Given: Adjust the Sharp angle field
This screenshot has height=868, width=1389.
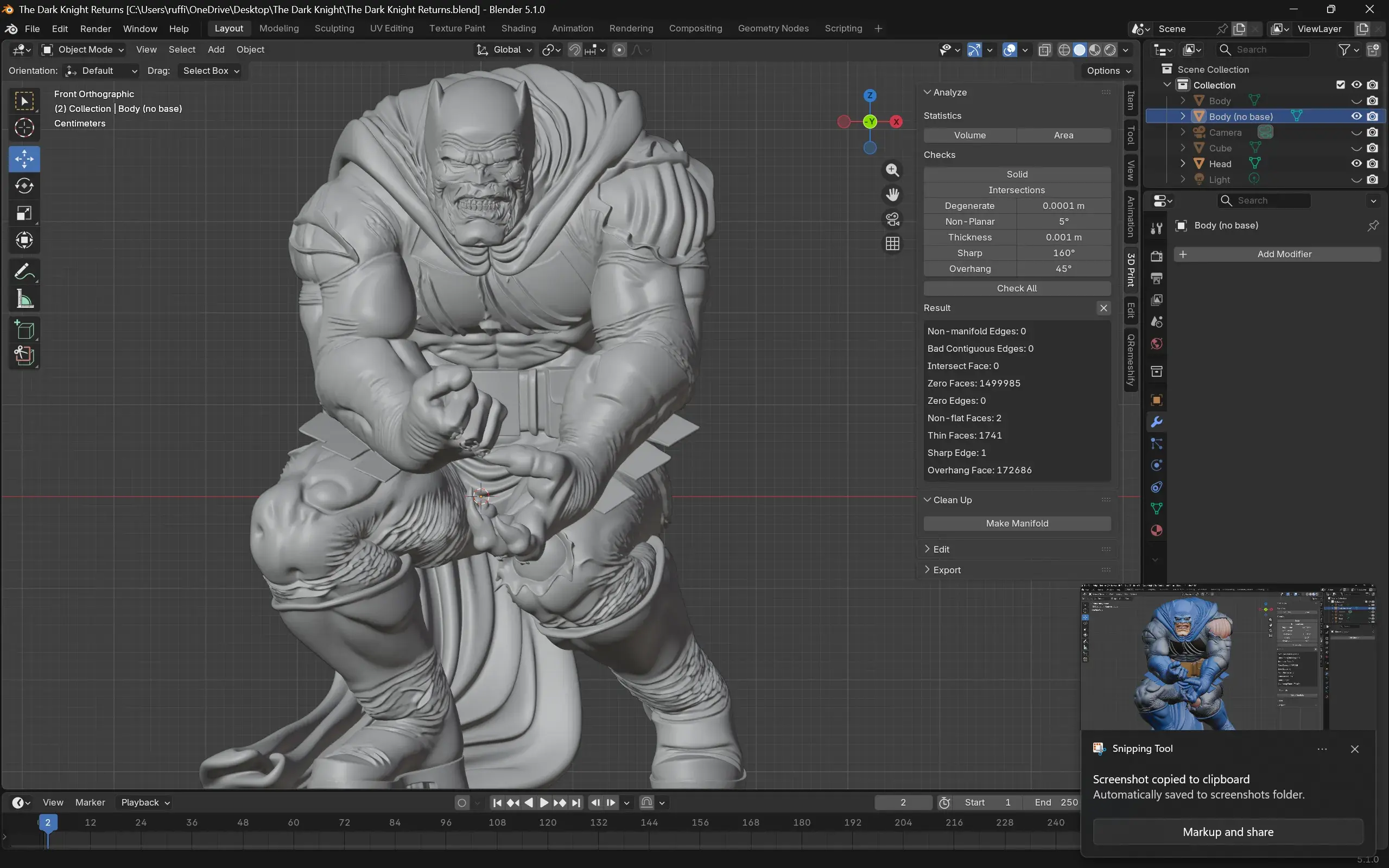Looking at the screenshot, I should pos(1063,253).
